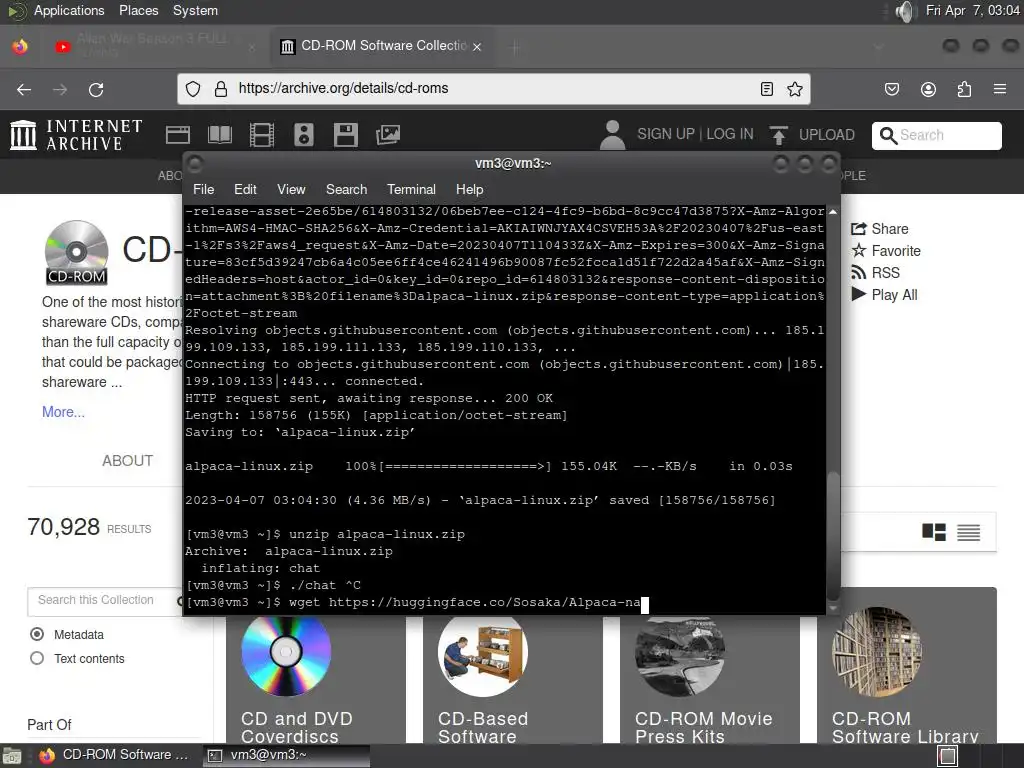1024x768 pixels.
Task: Select the Metadata radio button
Action: point(37,634)
